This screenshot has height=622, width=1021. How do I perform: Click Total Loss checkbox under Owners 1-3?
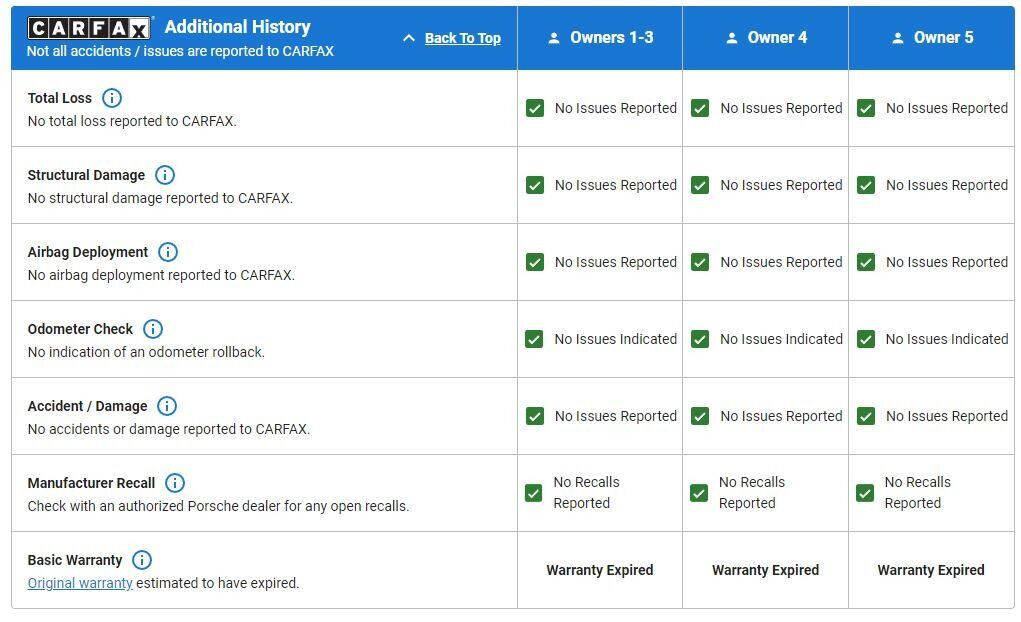tap(535, 108)
